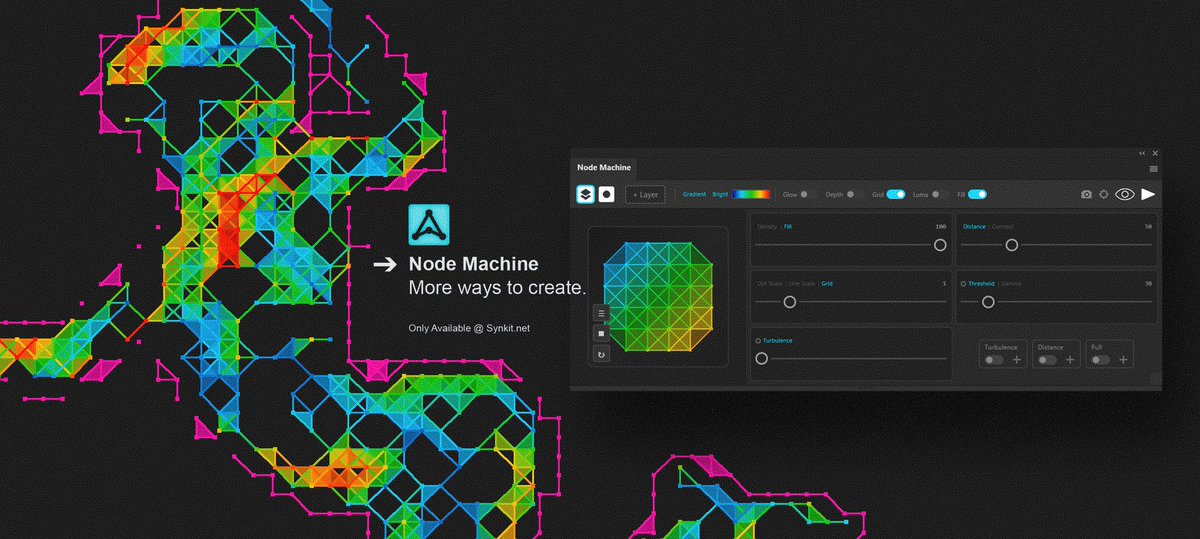Image resolution: width=1200 pixels, height=539 pixels.
Task: Click plus icon in Distance box
Action: 1070,359
